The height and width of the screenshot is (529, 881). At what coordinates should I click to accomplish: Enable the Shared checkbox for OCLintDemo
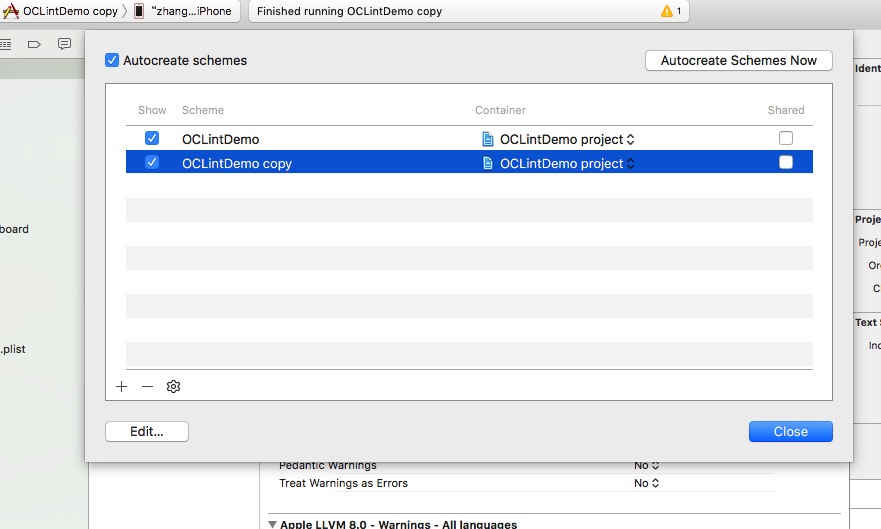(x=785, y=138)
